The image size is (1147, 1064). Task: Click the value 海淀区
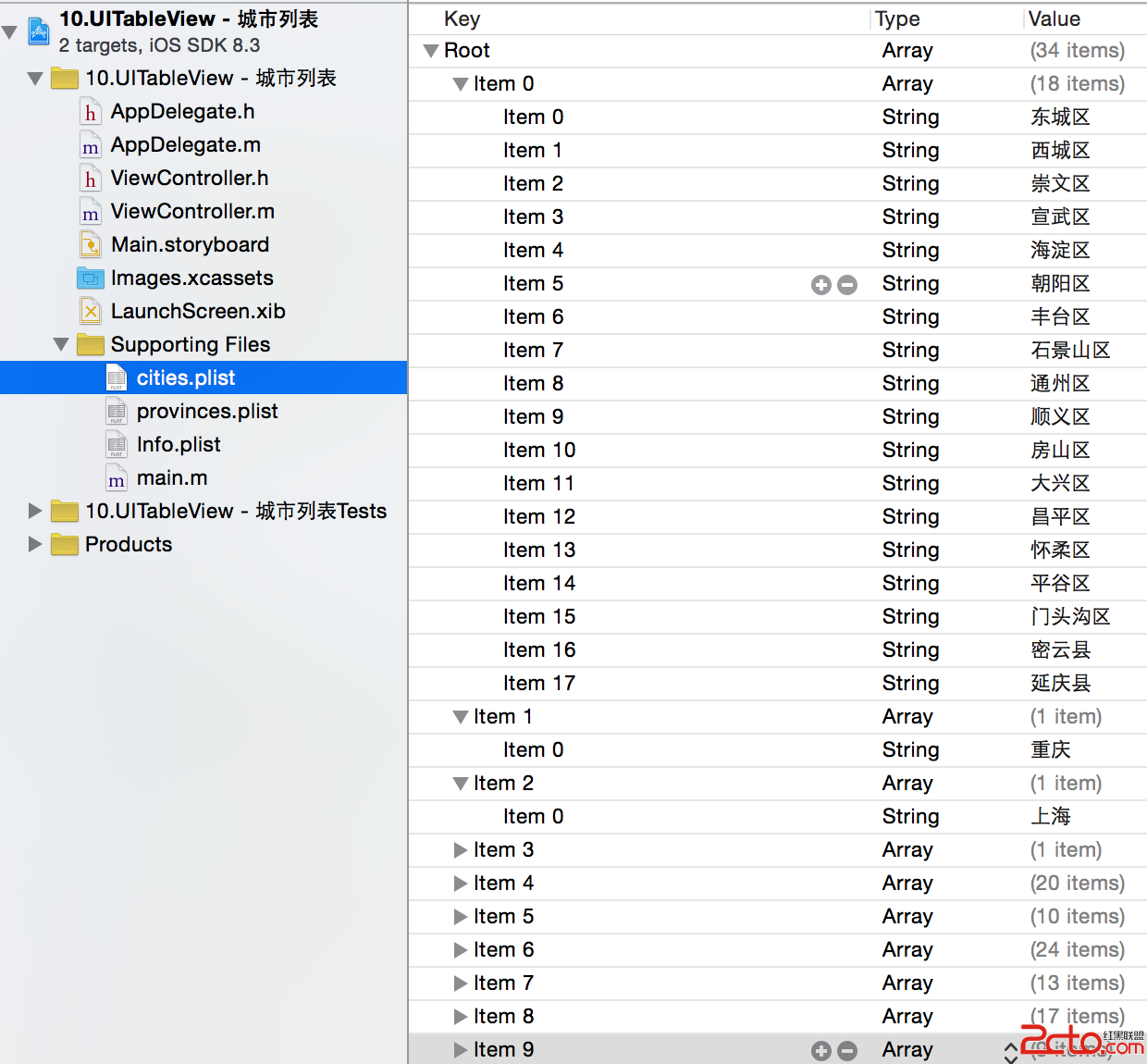tap(1061, 251)
